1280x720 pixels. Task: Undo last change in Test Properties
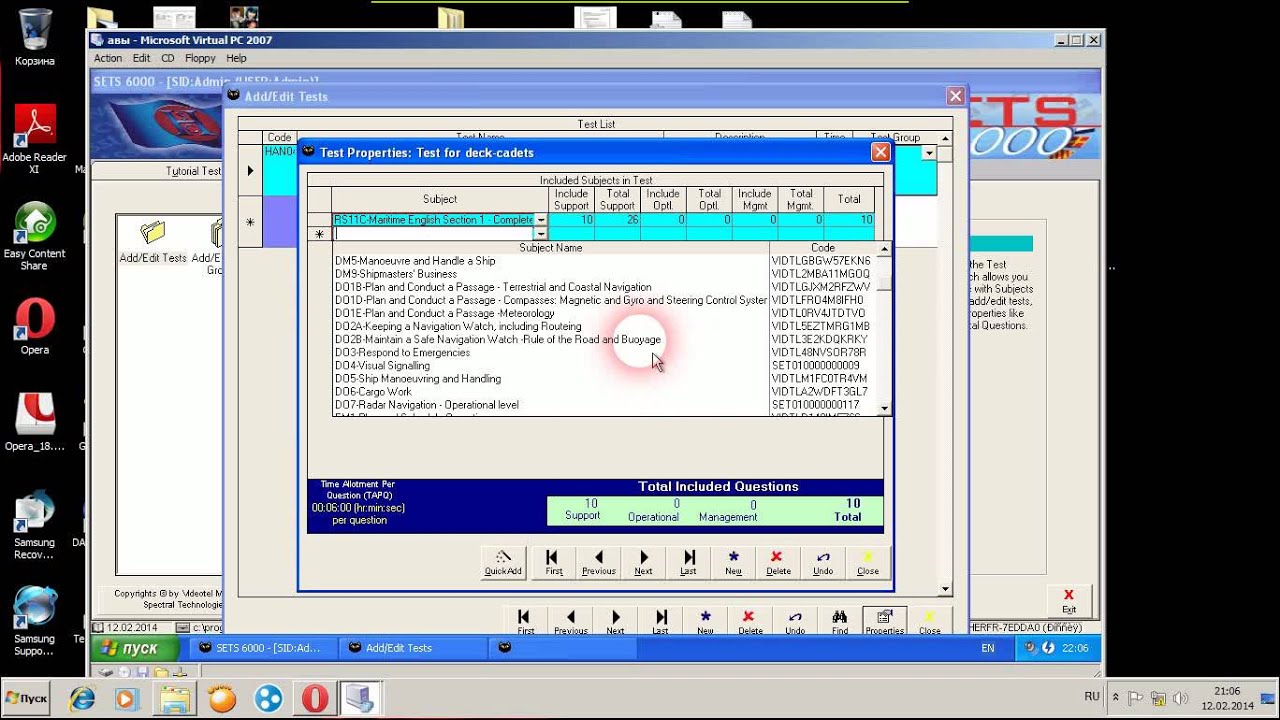823,562
